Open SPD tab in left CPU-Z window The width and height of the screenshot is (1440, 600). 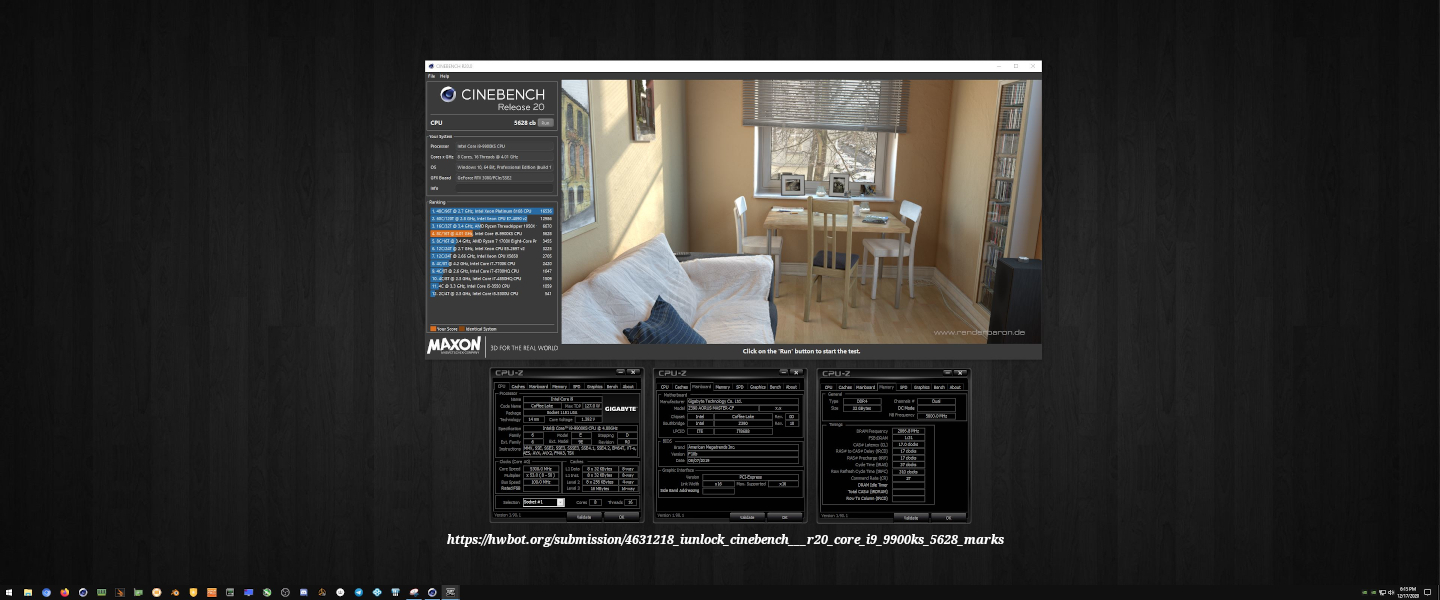pos(577,386)
